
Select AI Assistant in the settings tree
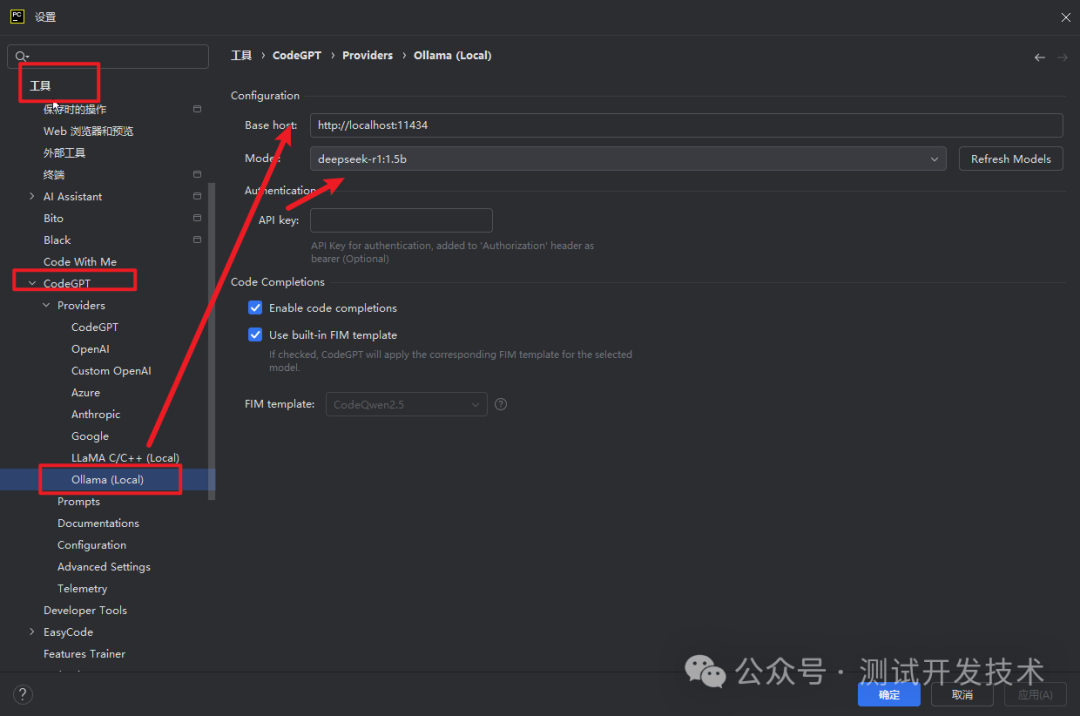coord(72,196)
